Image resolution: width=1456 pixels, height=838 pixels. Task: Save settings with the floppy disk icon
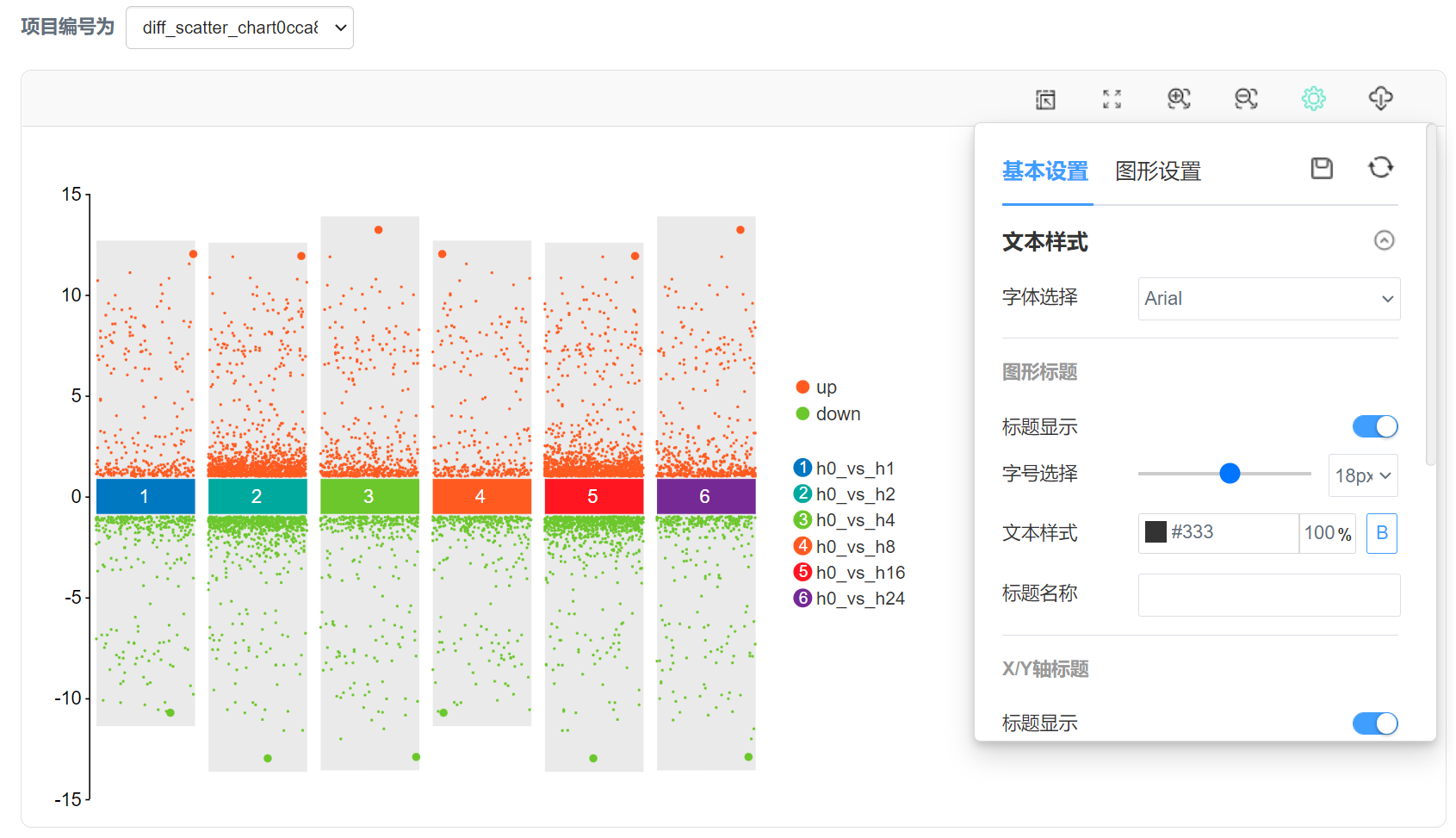click(1322, 168)
